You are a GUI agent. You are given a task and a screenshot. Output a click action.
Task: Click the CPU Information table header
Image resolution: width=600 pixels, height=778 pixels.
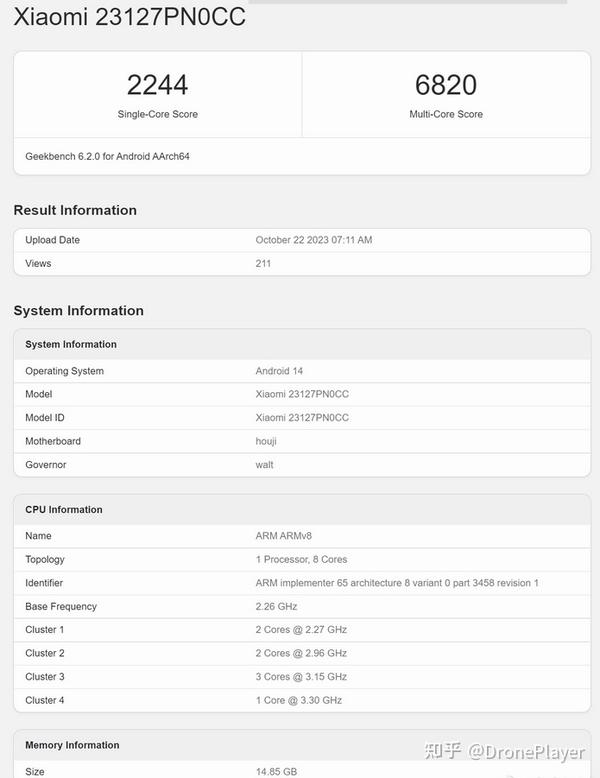(64, 510)
